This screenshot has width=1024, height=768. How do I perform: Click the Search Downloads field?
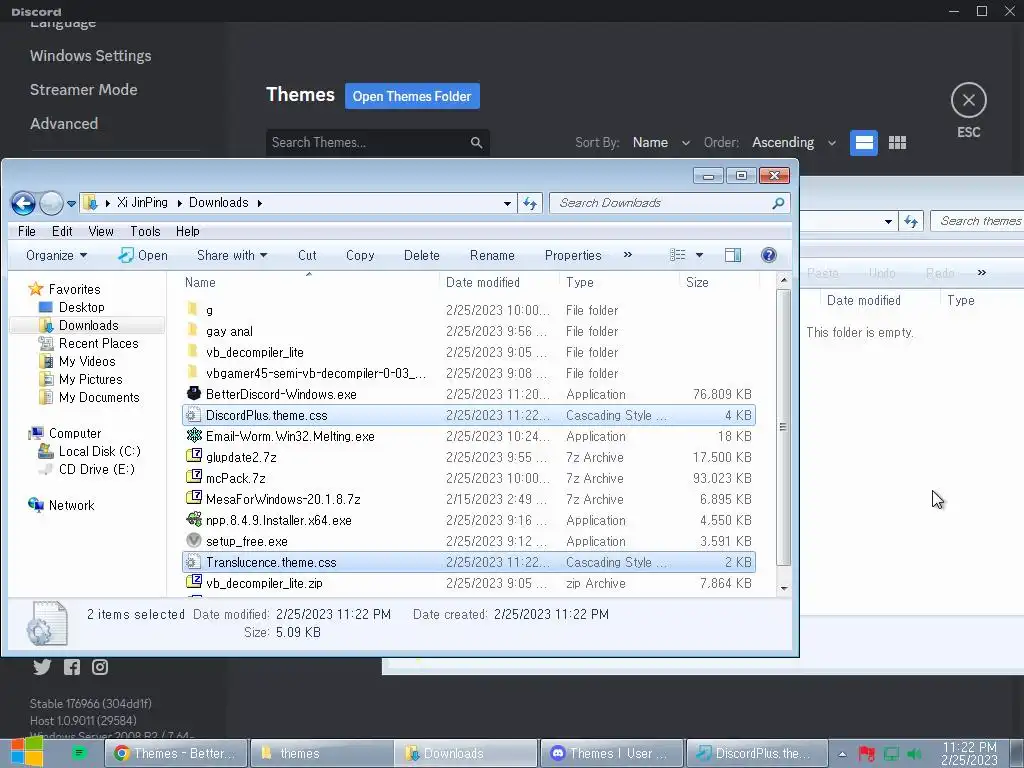tap(669, 203)
